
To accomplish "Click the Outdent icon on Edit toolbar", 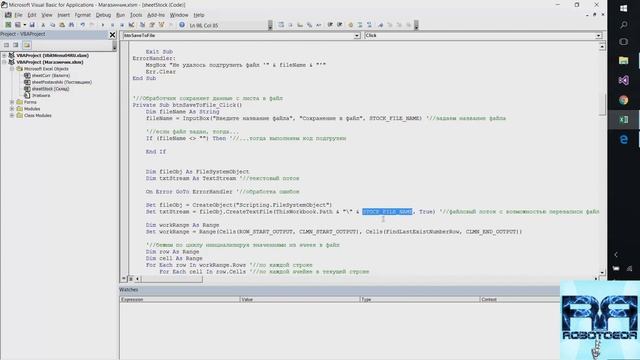I will click(339, 25).
